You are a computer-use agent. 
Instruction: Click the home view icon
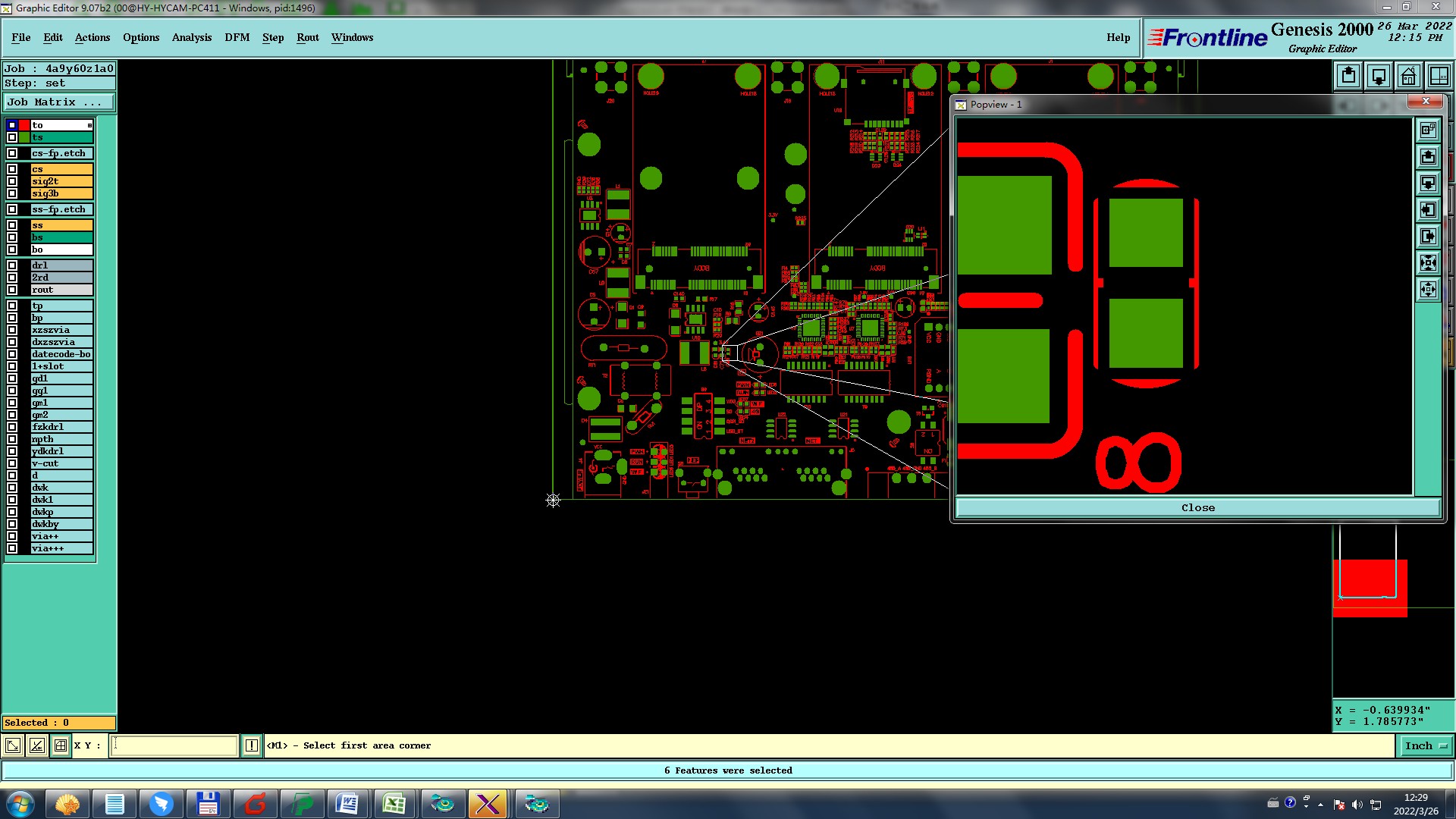(1408, 77)
